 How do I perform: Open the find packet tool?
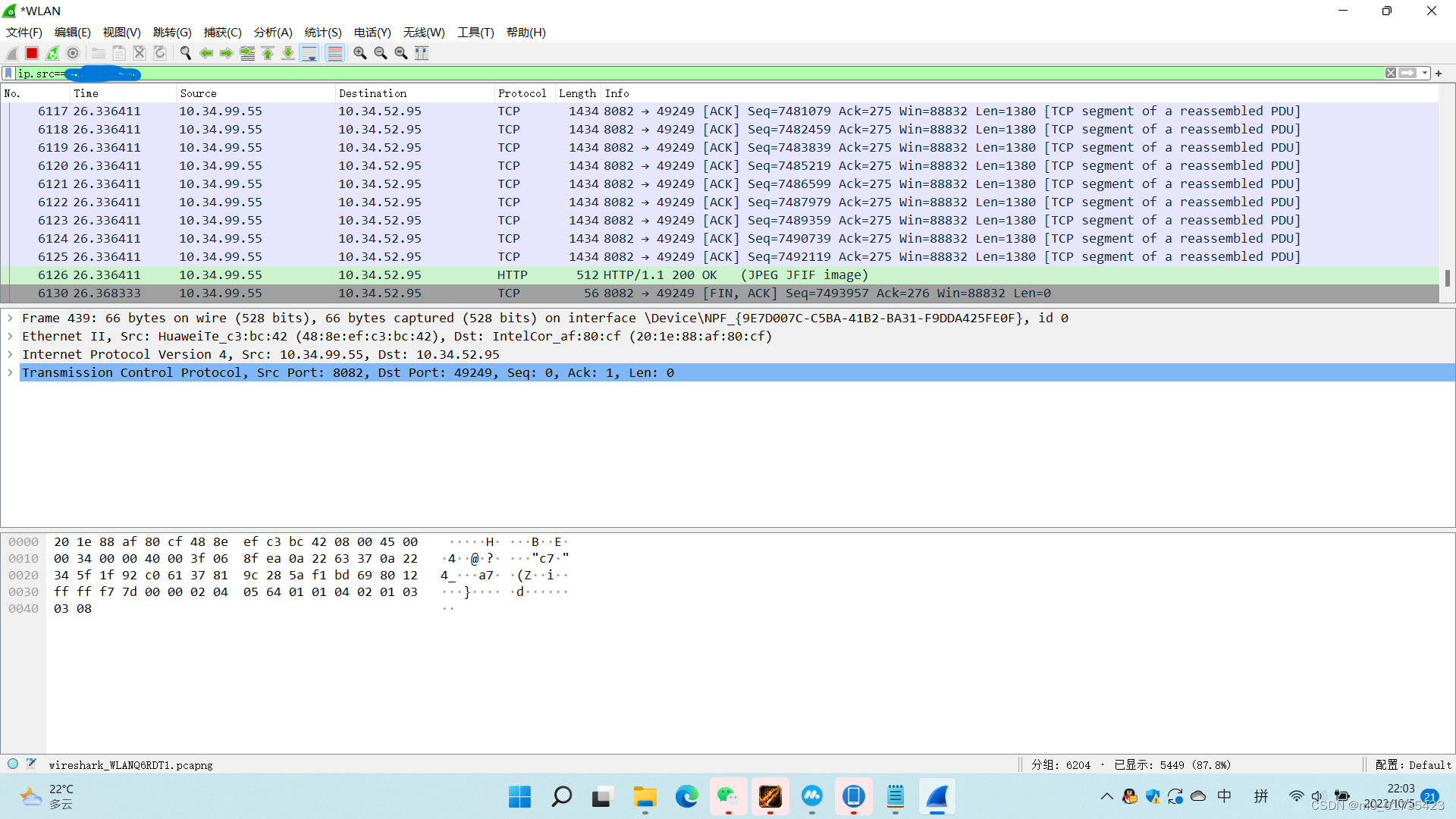point(185,53)
